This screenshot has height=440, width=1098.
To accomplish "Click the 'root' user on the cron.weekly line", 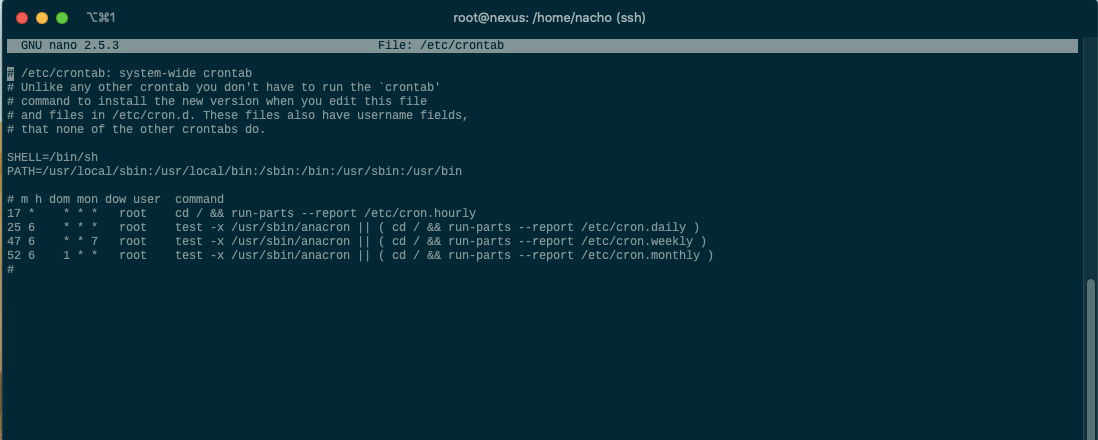I will [x=133, y=241].
